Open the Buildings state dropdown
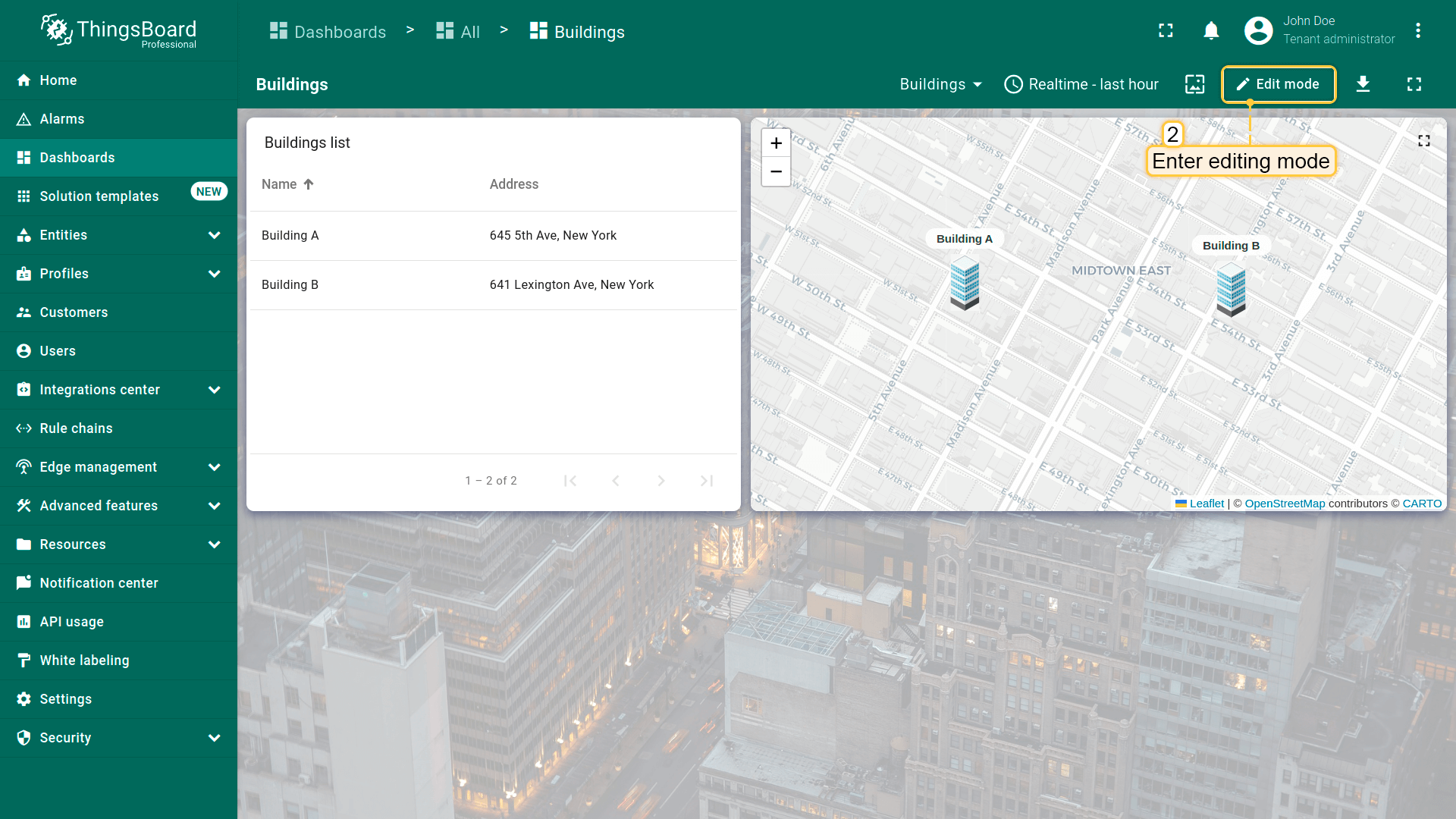 (x=940, y=84)
